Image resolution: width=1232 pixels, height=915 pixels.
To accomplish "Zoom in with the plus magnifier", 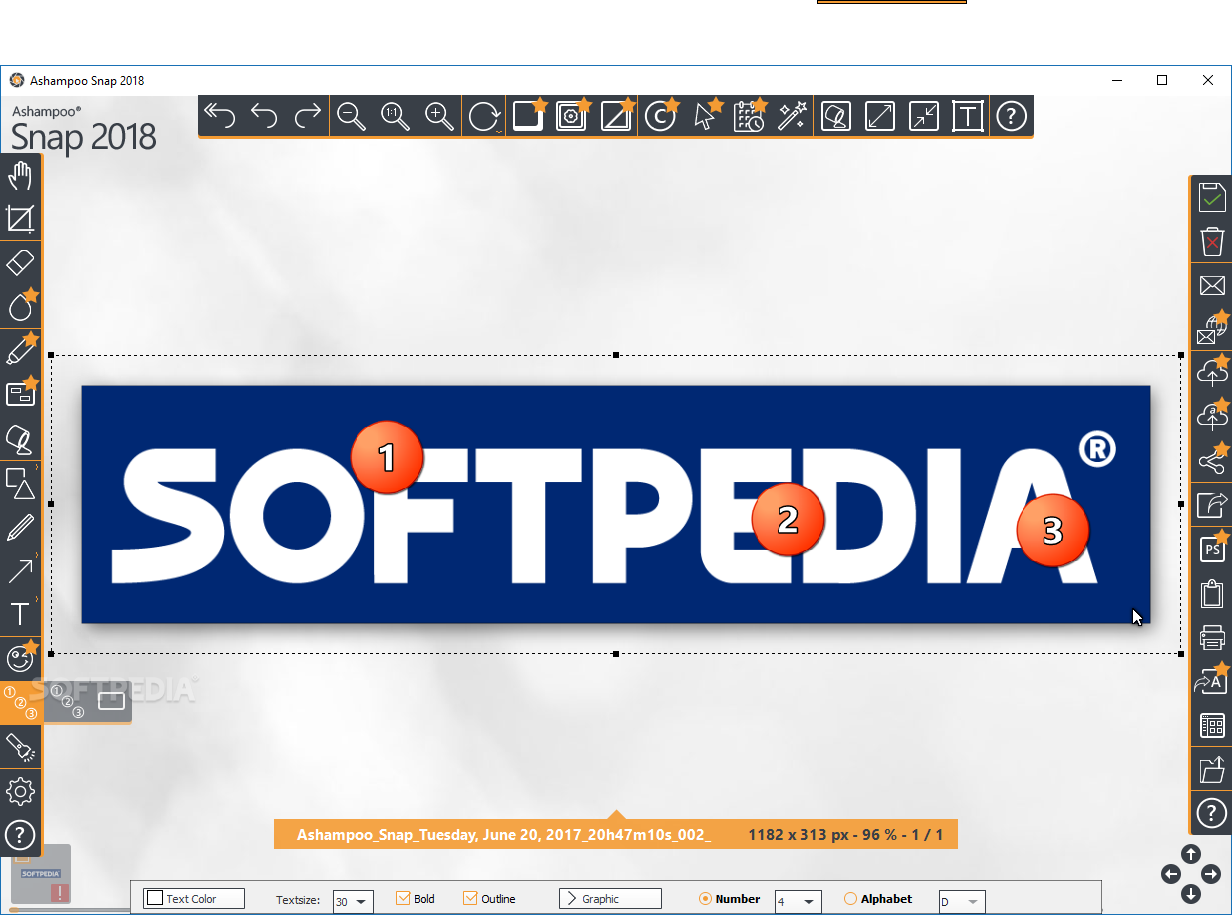I will coord(440,116).
